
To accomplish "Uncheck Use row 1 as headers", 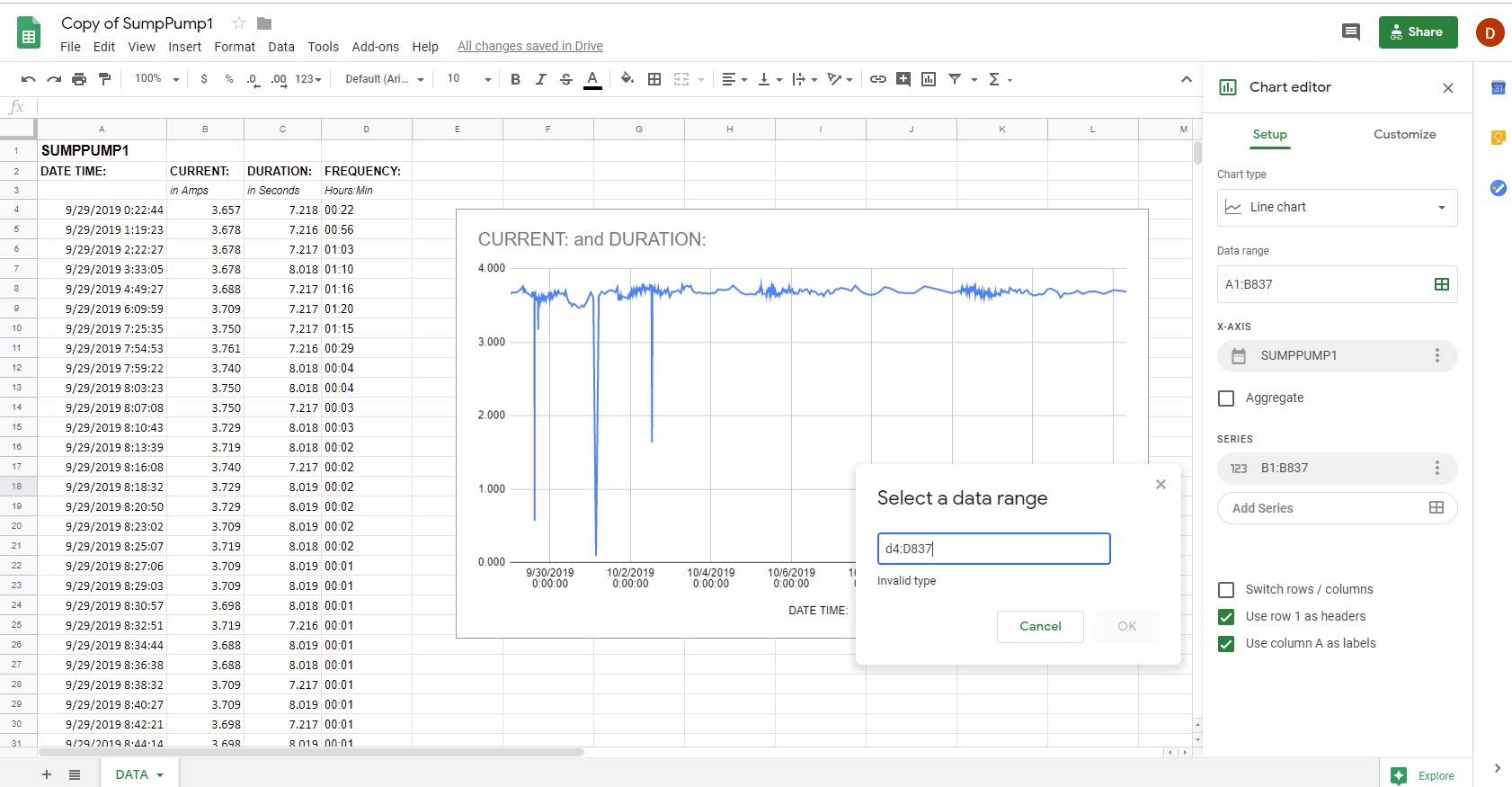I will tap(1226, 617).
